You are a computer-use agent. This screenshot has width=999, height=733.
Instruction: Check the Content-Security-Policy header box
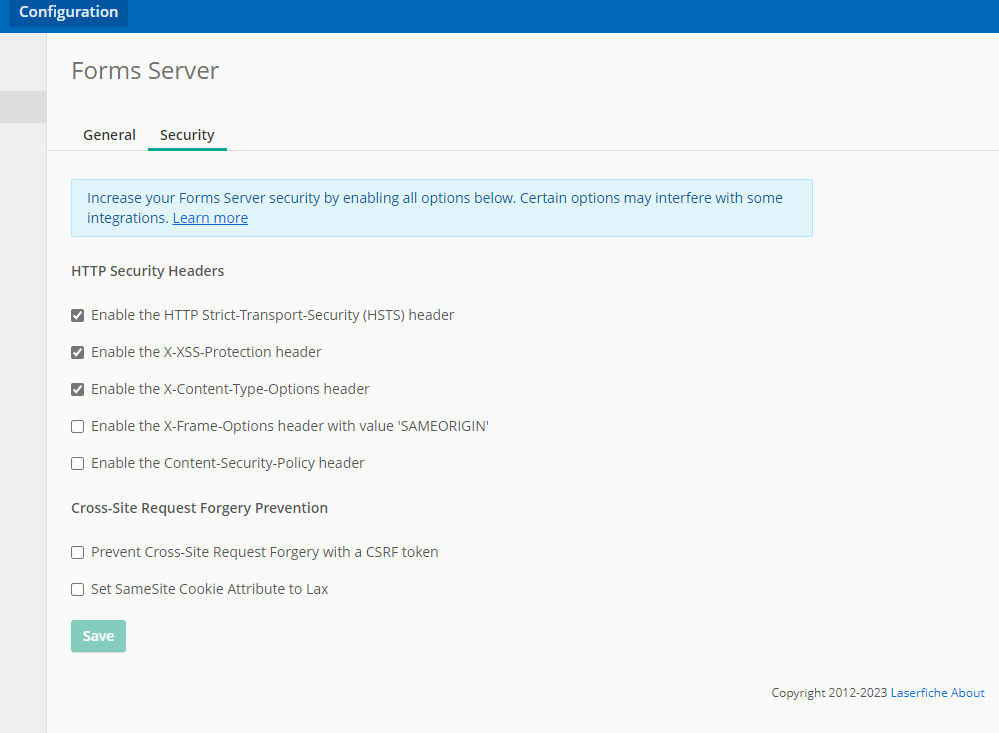click(78, 464)
